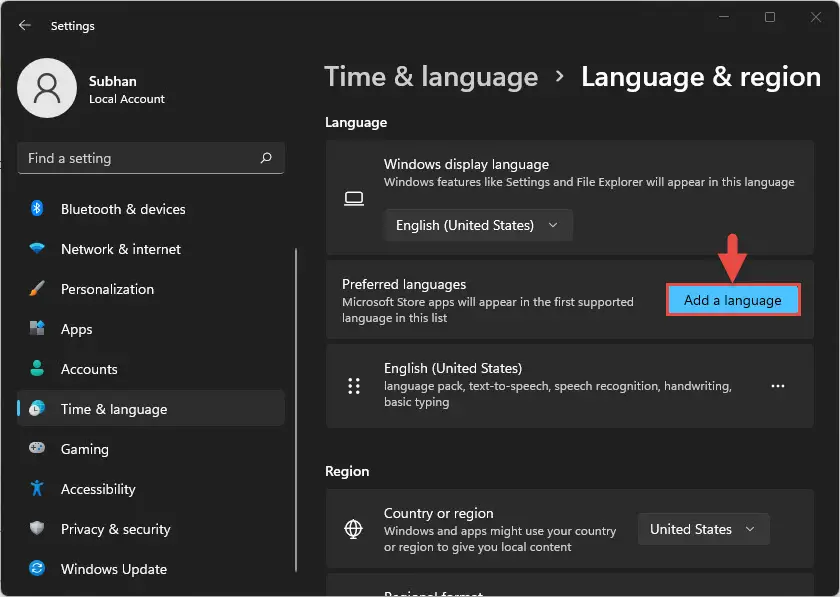
Task: Select Gaming in the sidebar
Action: pyautogui.click(x=151, y=449)
